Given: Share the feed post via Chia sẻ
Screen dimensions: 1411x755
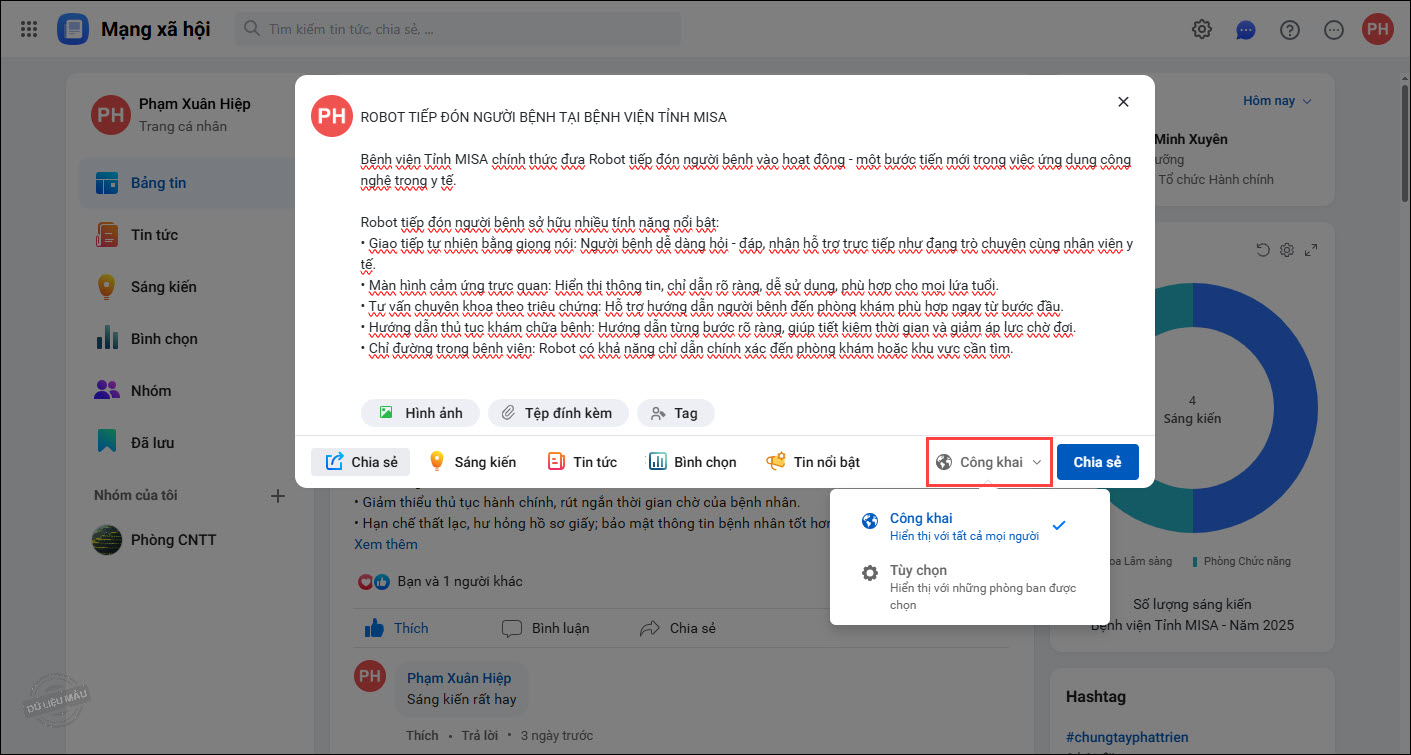Looking at the screenshot, I should [678, 628].
